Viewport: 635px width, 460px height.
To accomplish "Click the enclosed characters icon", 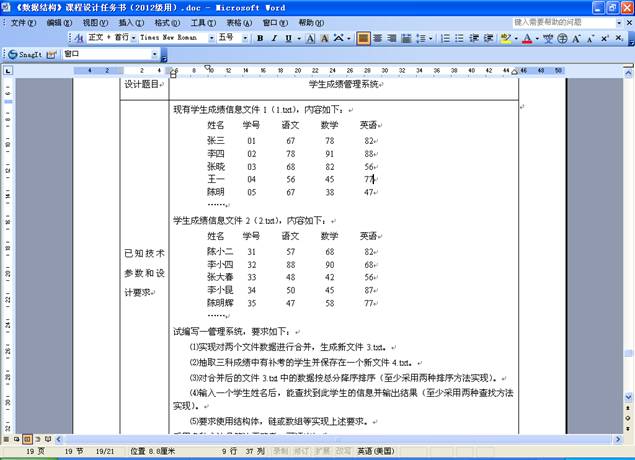I will (562, 38).
